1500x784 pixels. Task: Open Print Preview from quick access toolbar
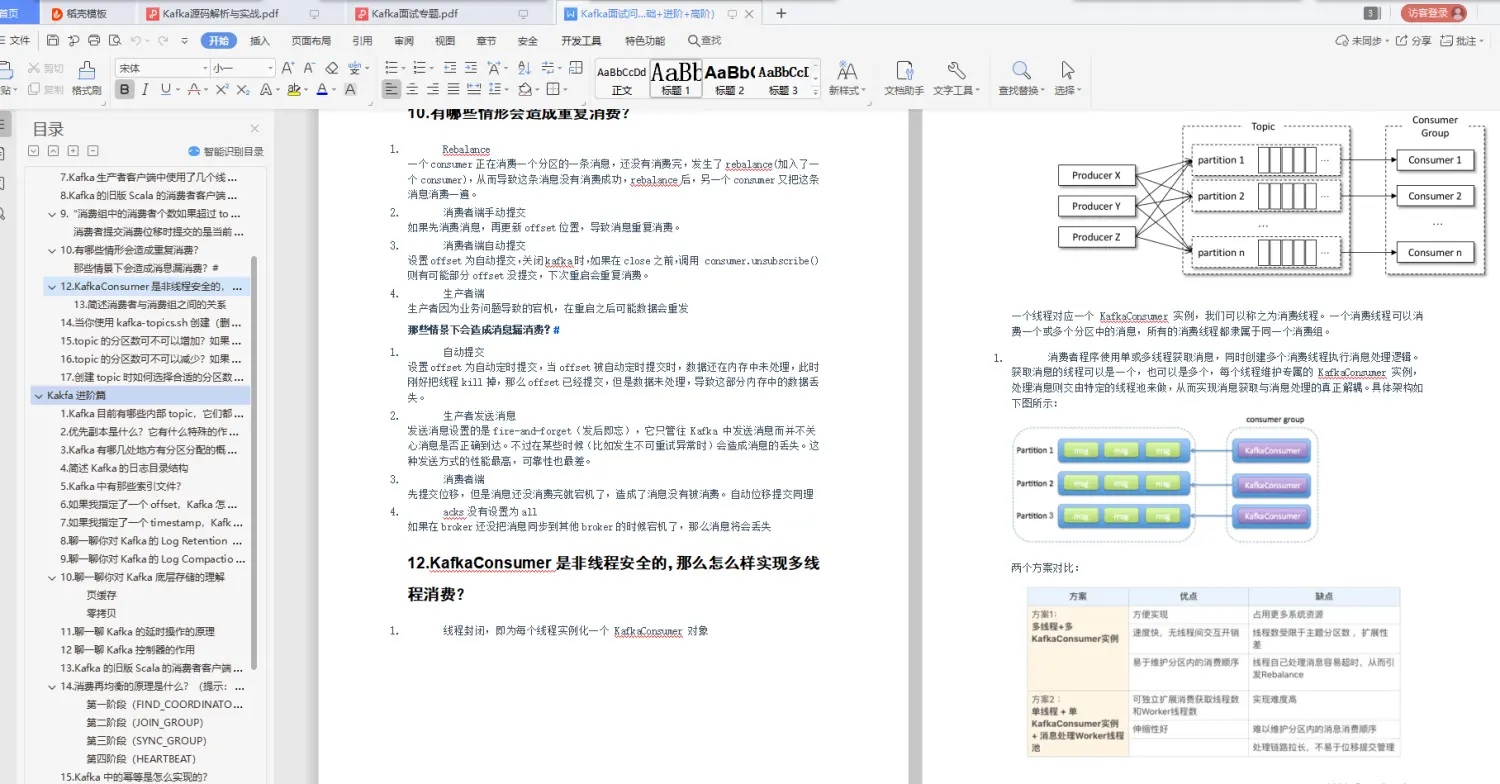pos(113,40)
